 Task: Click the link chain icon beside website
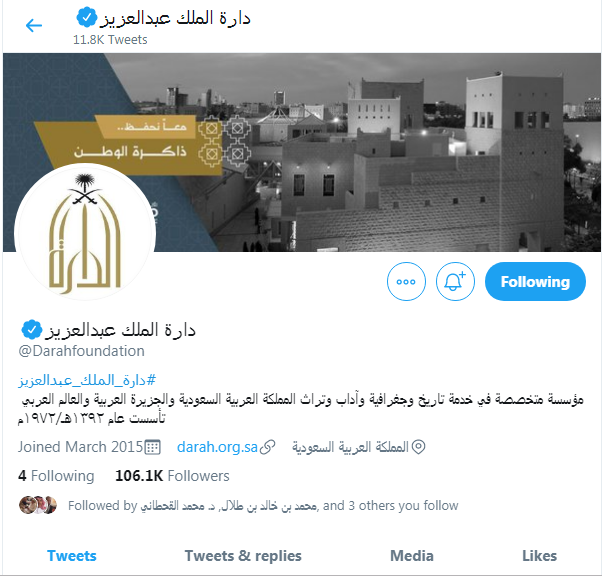click(x=267, y=447)
